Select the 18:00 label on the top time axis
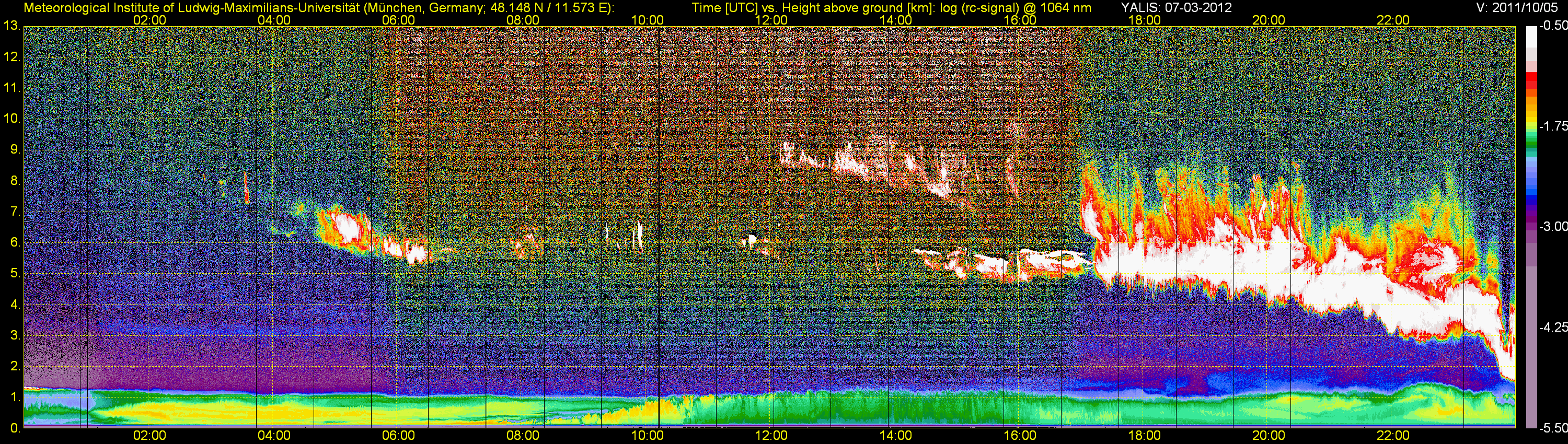Viewport: 1568px width, 444px height. [1144, 20]
